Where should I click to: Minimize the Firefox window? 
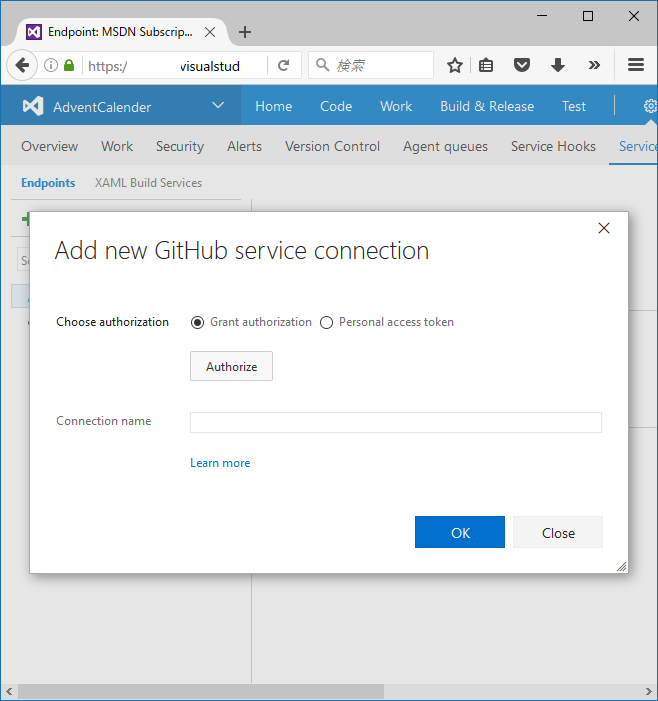pyautogui.click(x=542, y=16)
